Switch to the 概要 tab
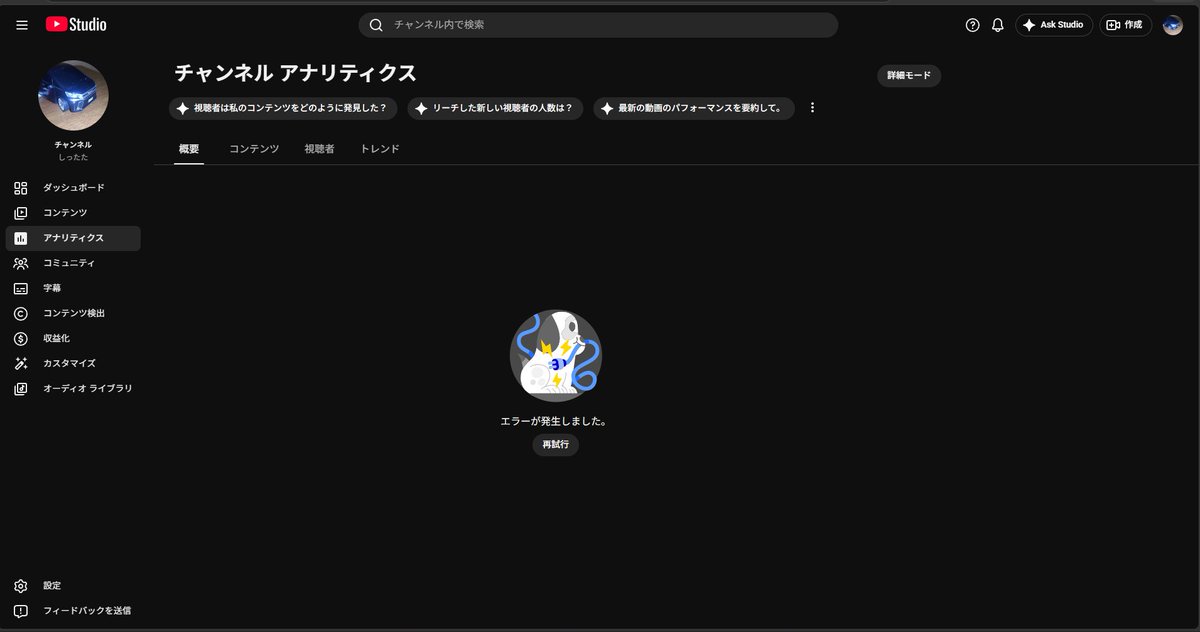 (x=189, y=149)
